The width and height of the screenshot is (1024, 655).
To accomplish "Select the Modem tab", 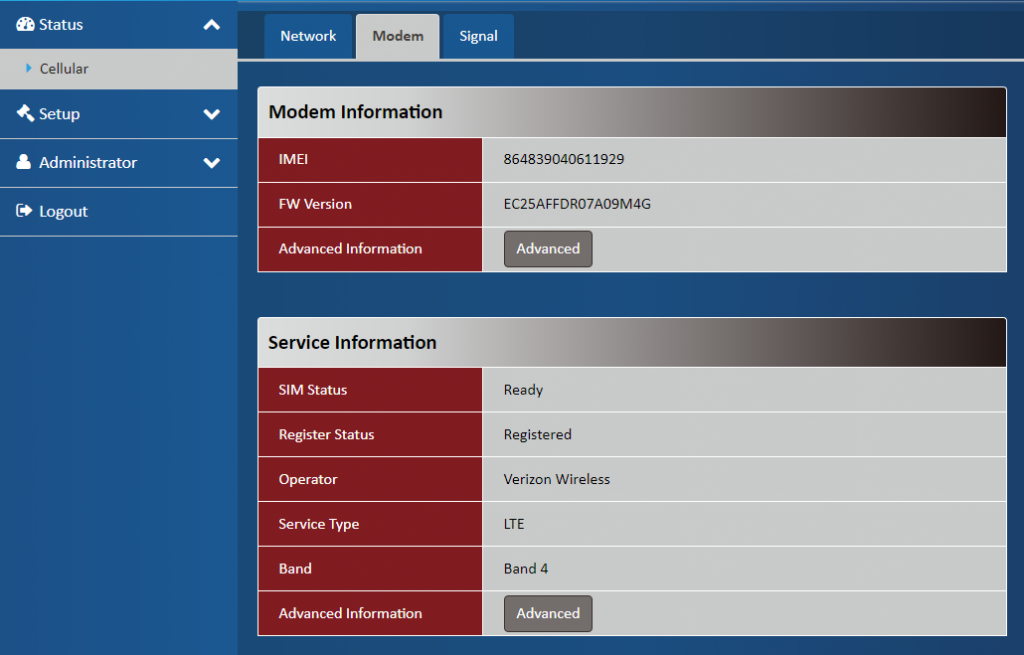I will [x=397, y=36].
